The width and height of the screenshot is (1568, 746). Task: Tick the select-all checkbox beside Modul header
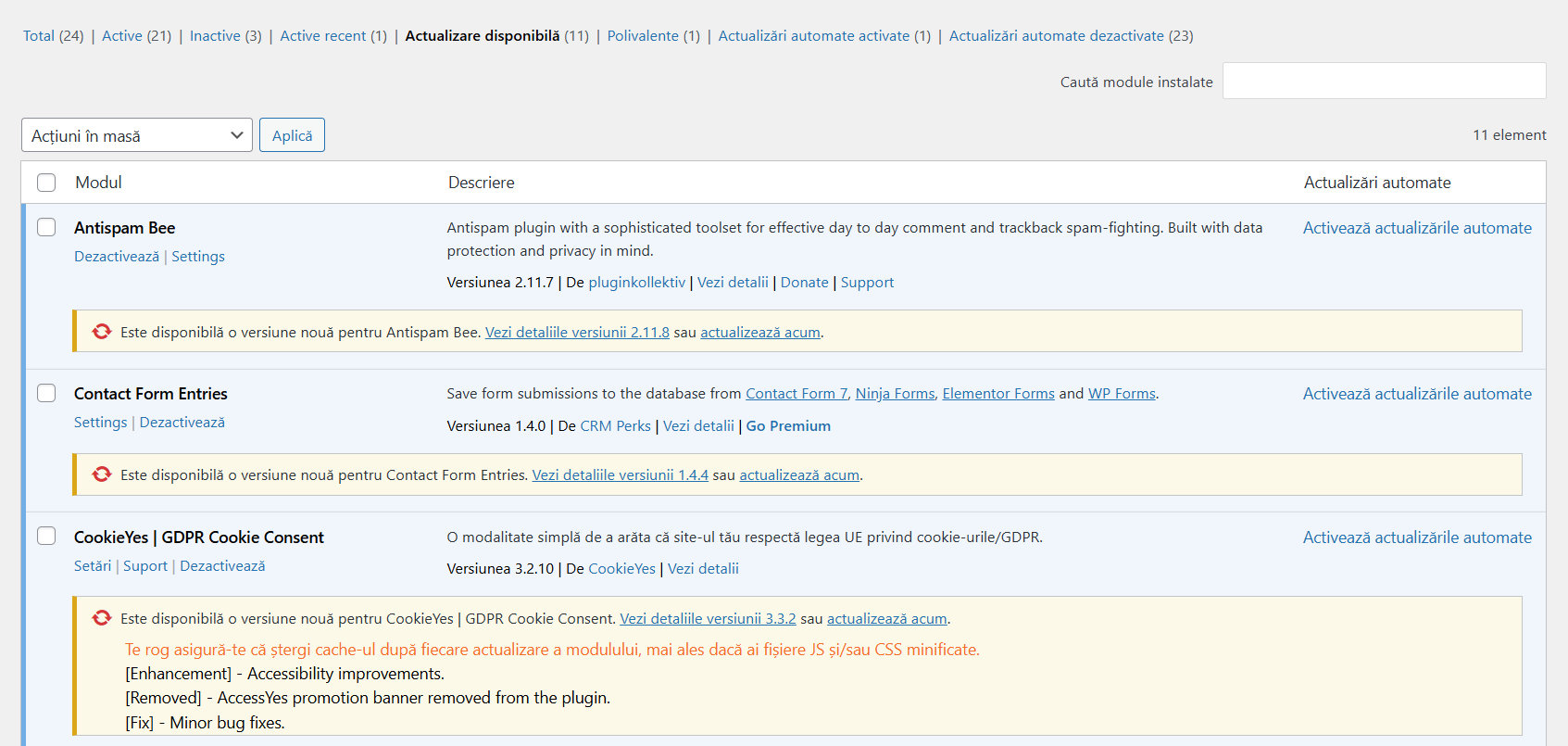pyautogui.click(x=46, y=183)
